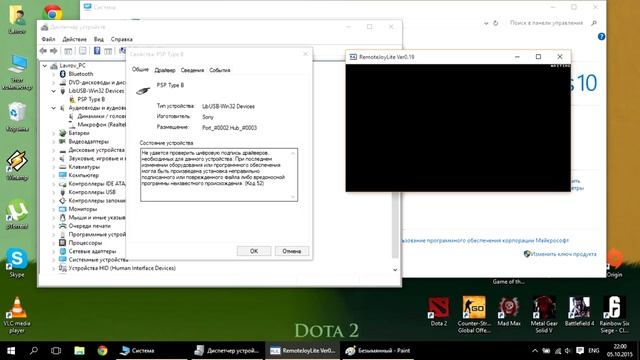Click the blue Help toolbar icon in Device Manager
Image resolution: width=640 pixels, height=360 pixels.
97,51
